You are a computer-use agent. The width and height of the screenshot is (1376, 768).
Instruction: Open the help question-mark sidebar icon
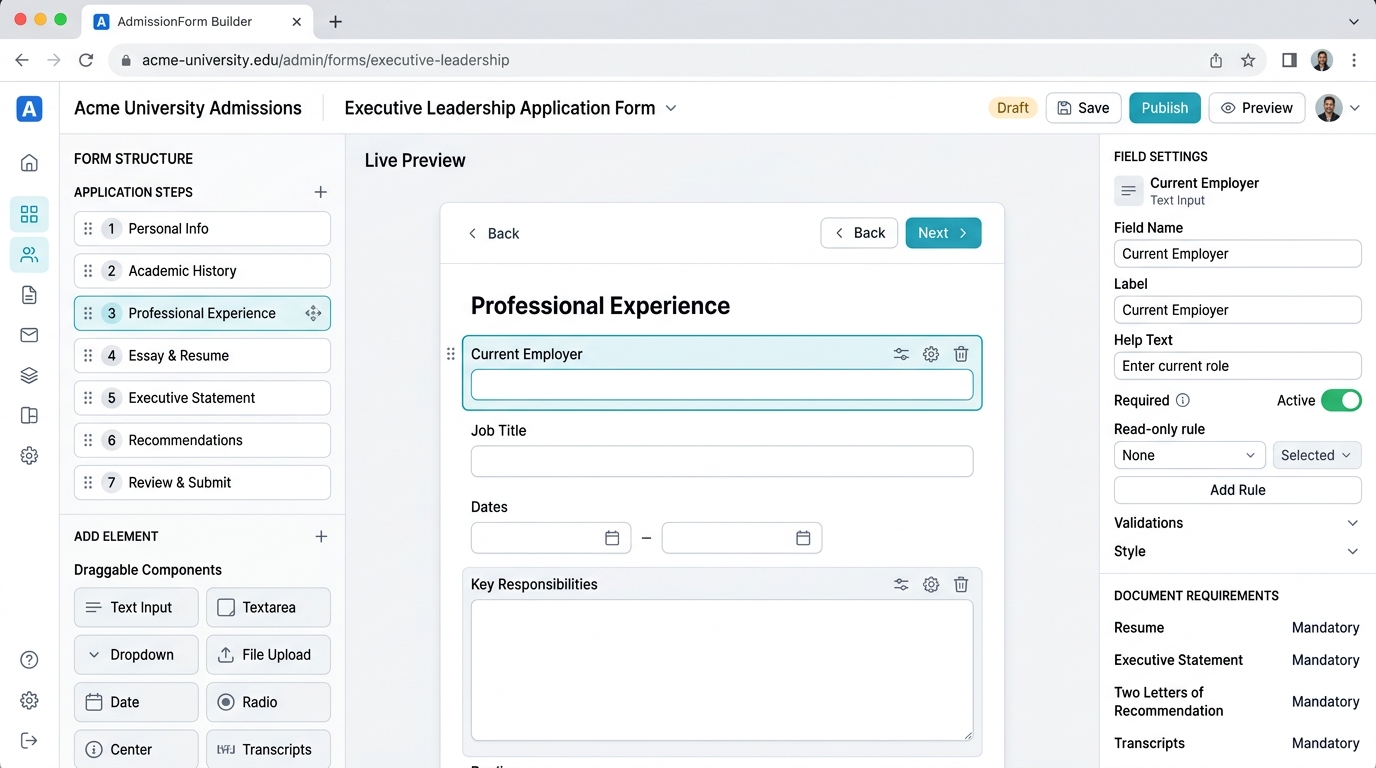pos(29,660)
